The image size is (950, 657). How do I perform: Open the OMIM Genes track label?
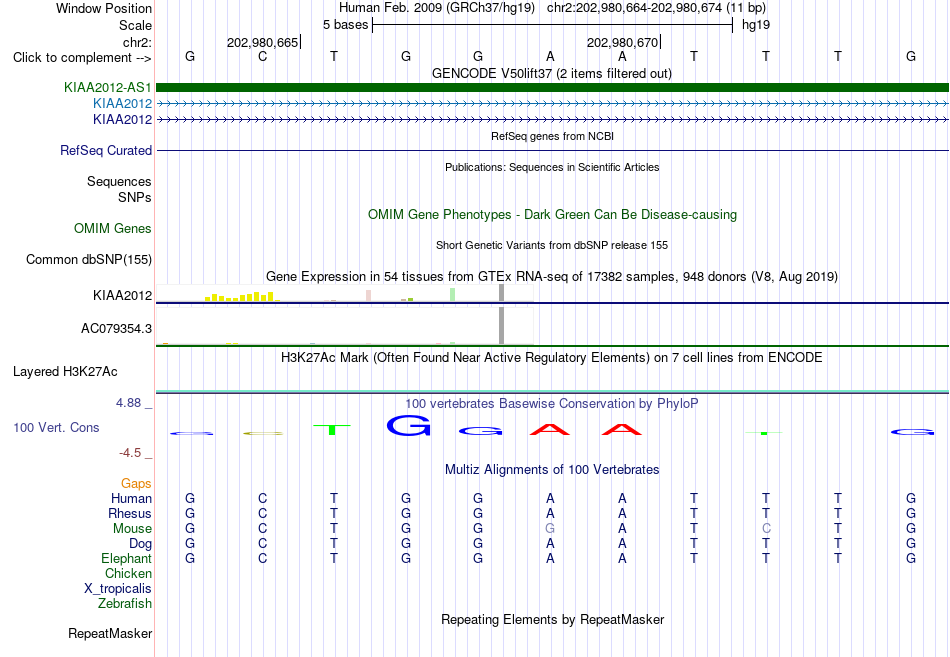tap(113, 228)
